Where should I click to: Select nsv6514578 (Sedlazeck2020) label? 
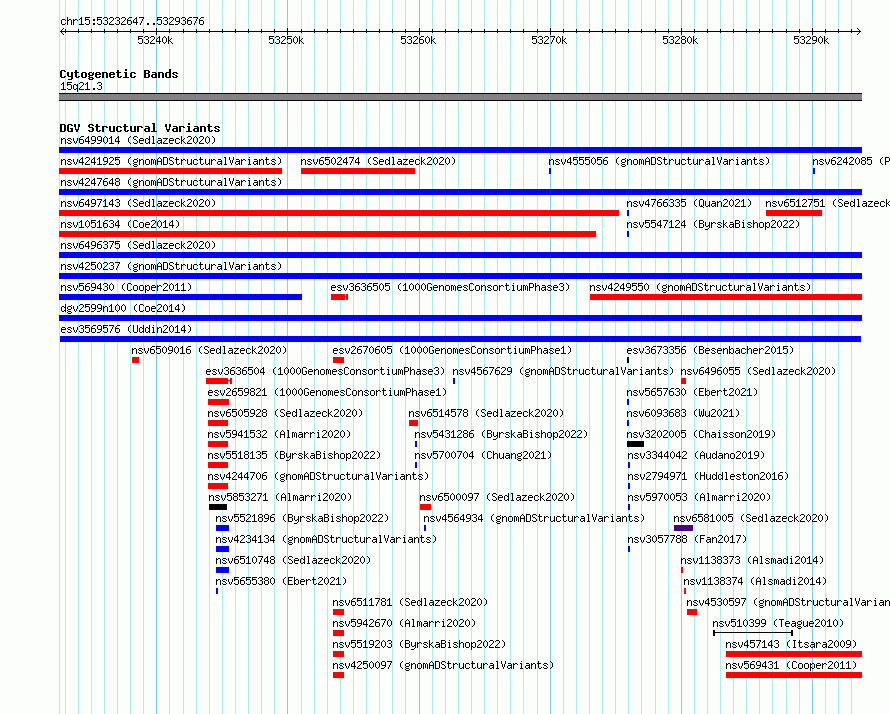pyautogui.click(x=486, y=413)
